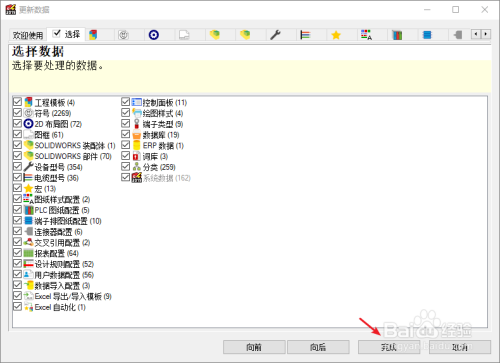Maximize the 更新数据 window

(456, 10)
